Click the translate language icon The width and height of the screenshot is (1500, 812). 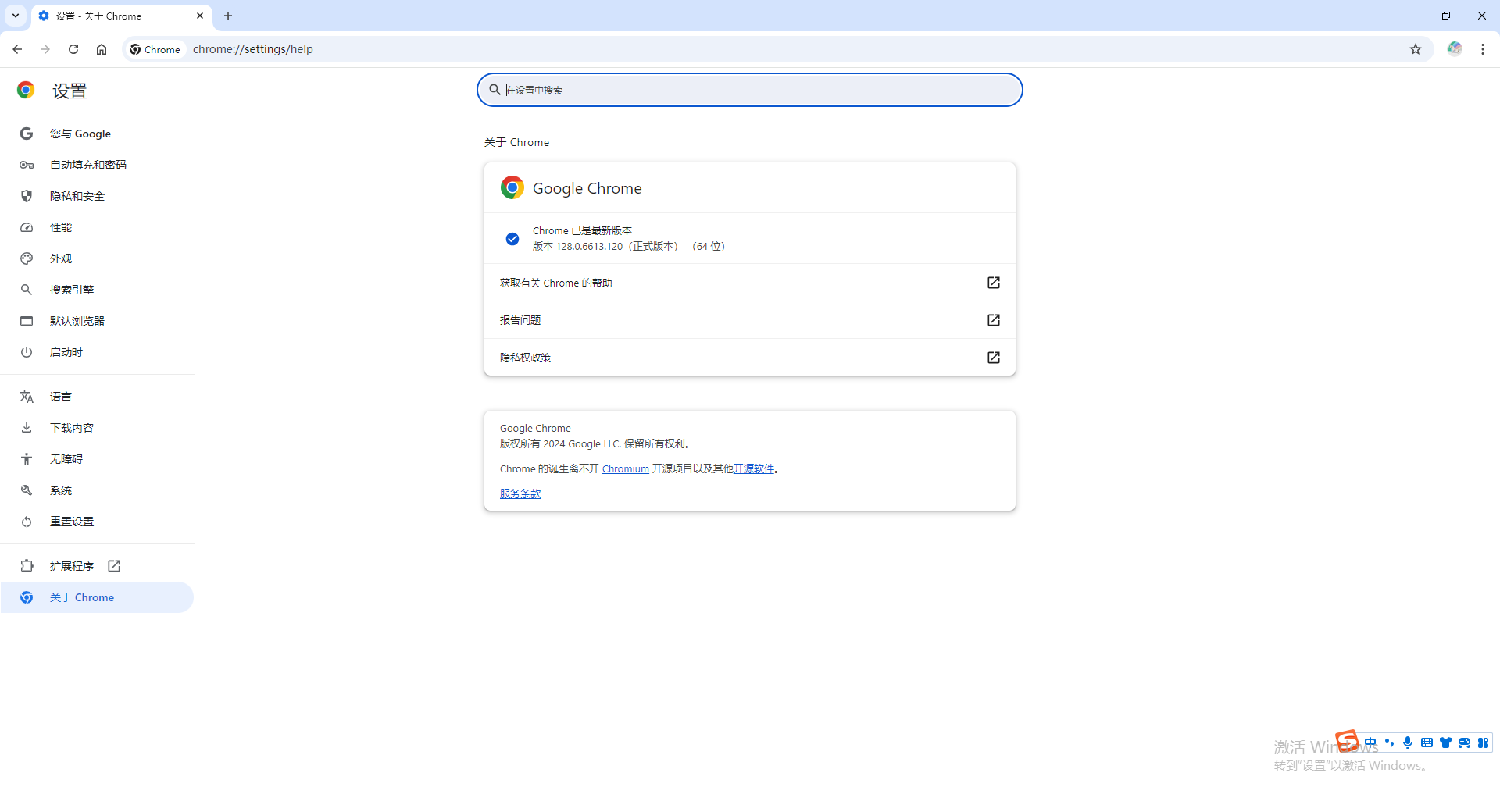[27, 397]
